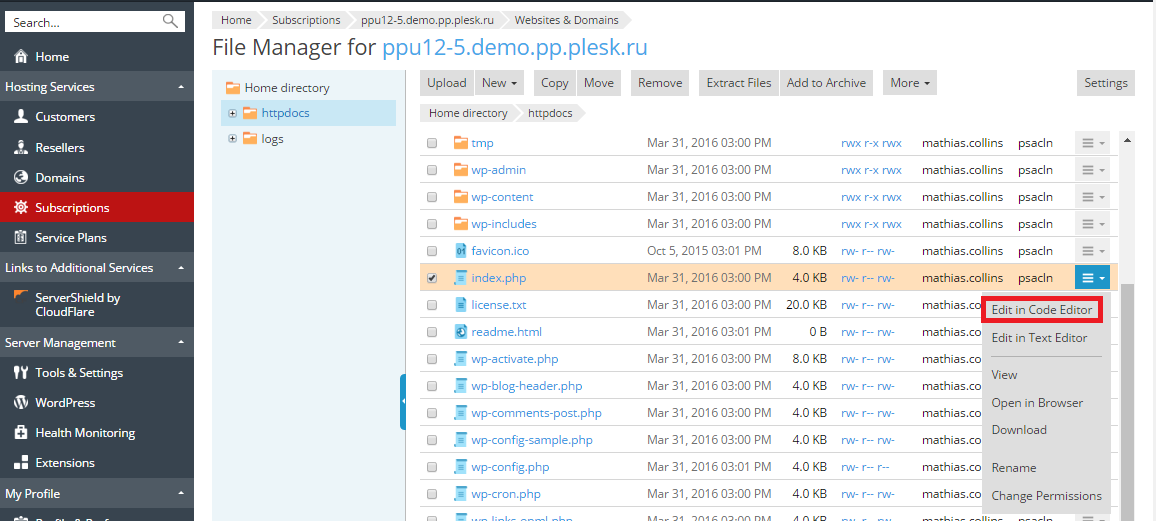Open the WordPress icon in sidebar
1156x521 pixels.
coord(20,402)
